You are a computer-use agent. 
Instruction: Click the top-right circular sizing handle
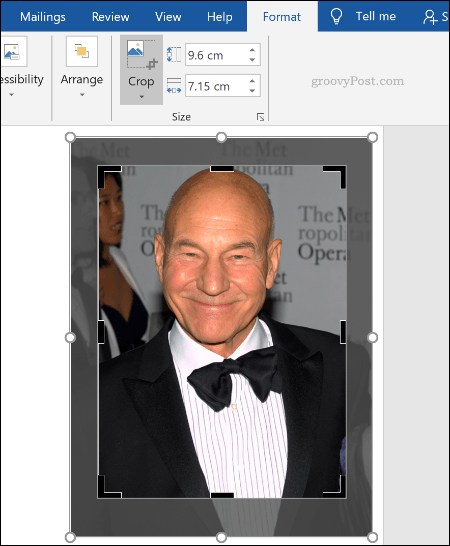(372, 138)
